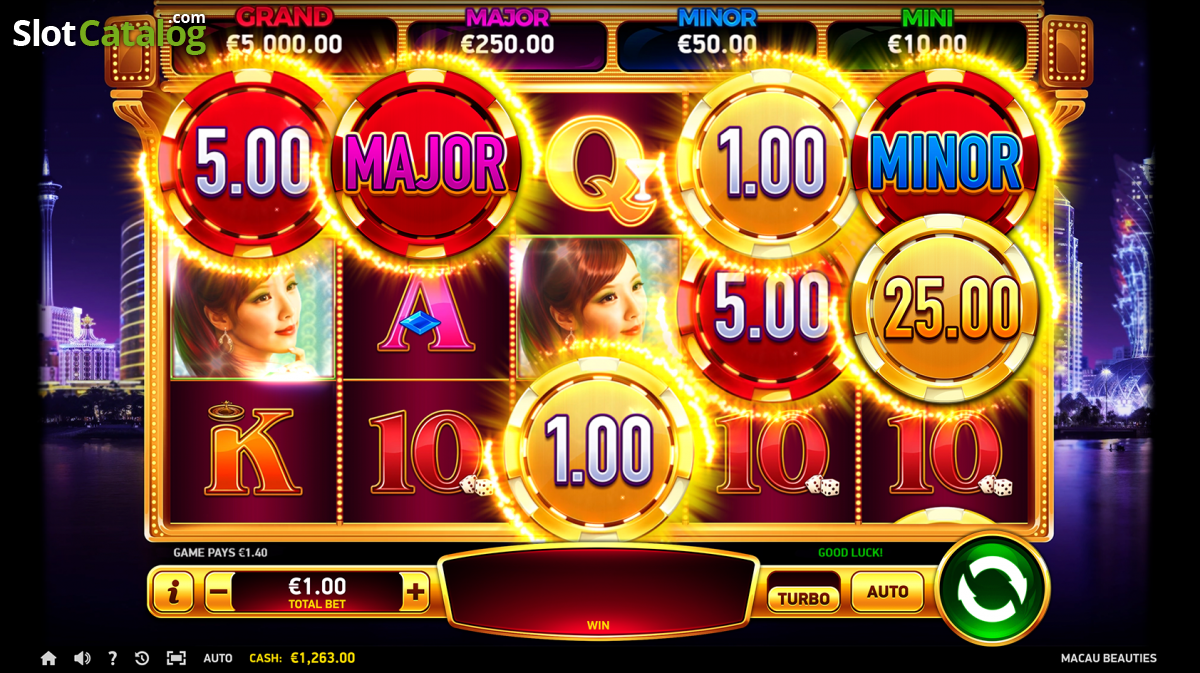Decrease total bet with minus button

pyautogui.click(x=218, y=592)
